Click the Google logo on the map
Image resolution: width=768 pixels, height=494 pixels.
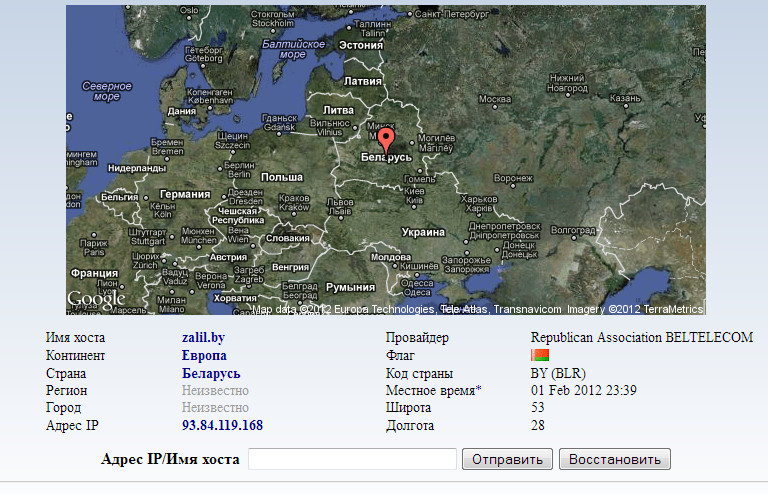pyautogui.click(x=96, y=298)
